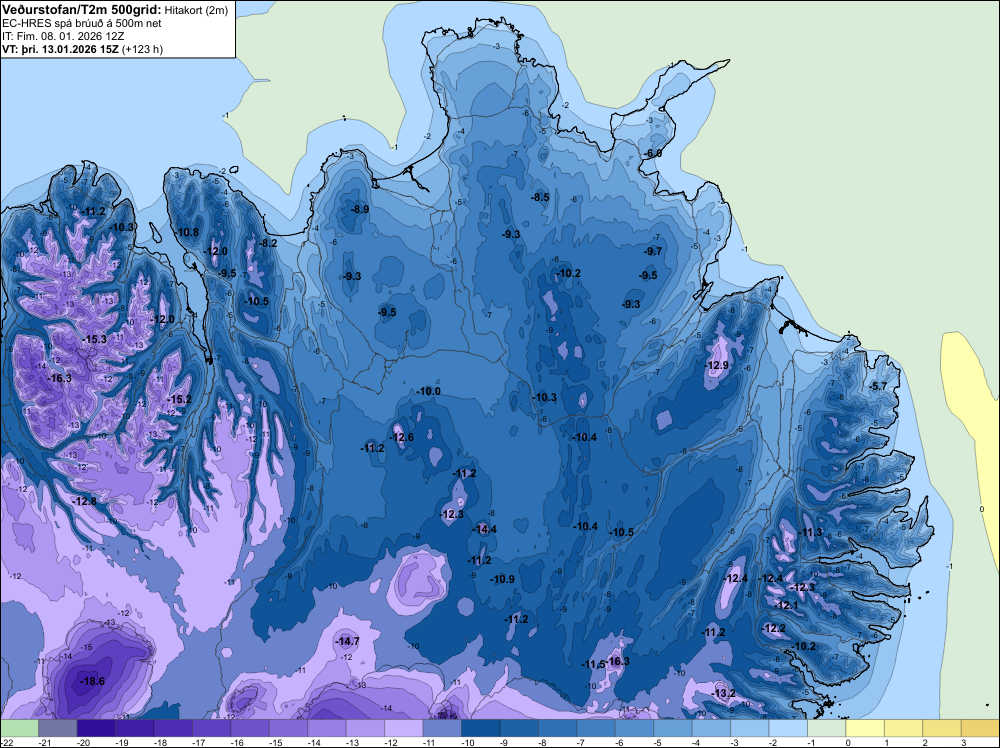Click the 'EC-HRES spá brúuð á 500m net' line
The width and height of the screenshot is (1000, 748).
tap(82, 23)
